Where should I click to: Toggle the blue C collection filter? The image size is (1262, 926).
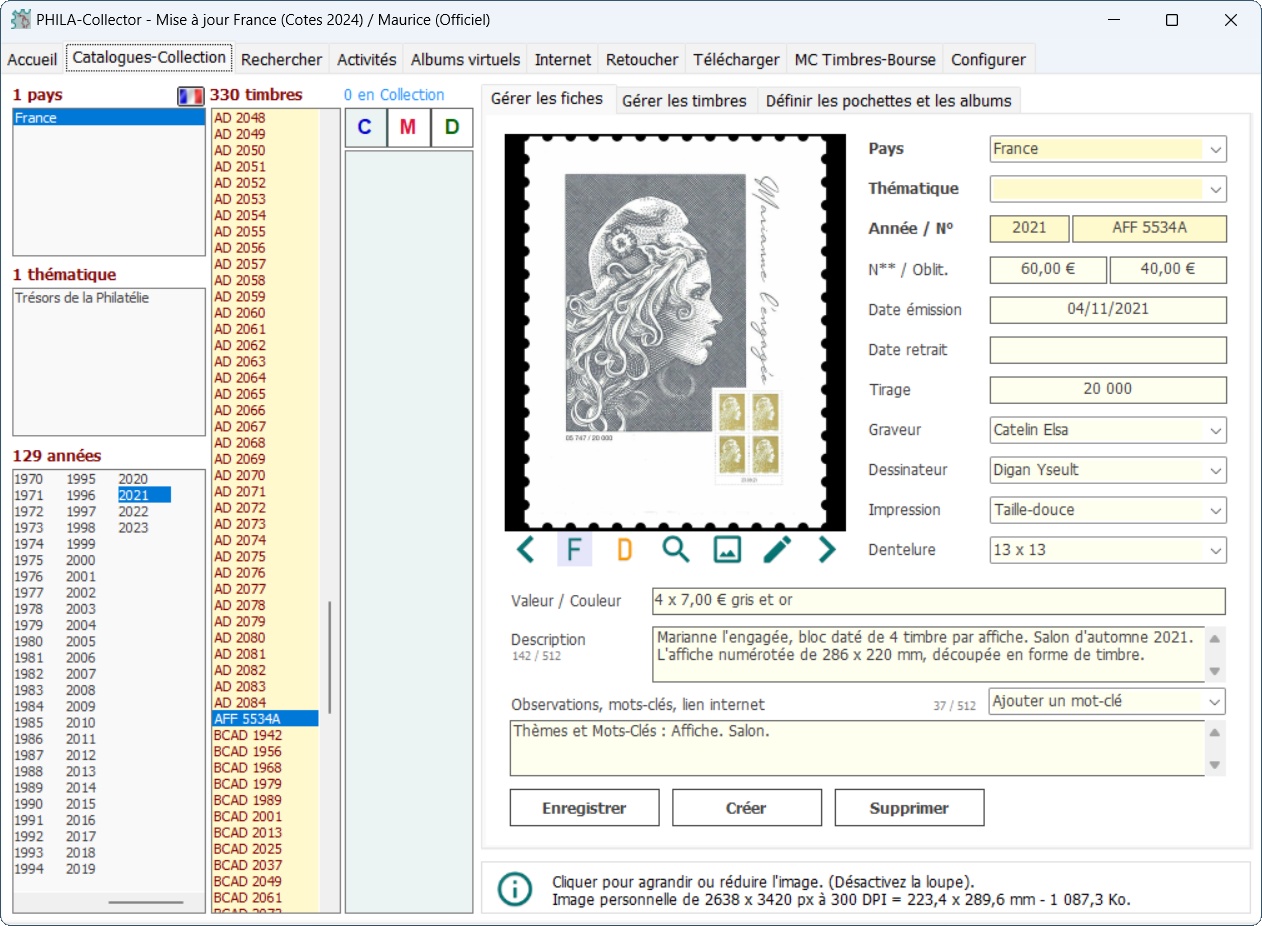[x=365, y=128]
